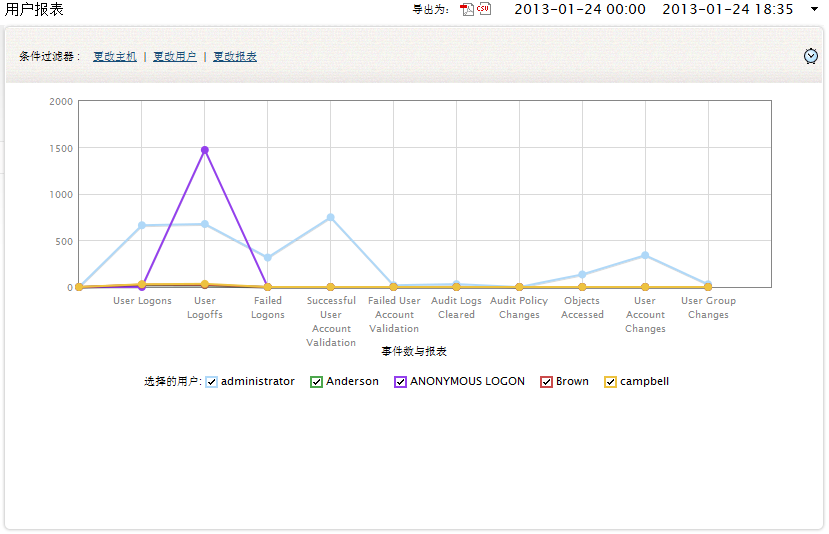
Task: Toggle campbell user checkbox
Action: (610, 382)
